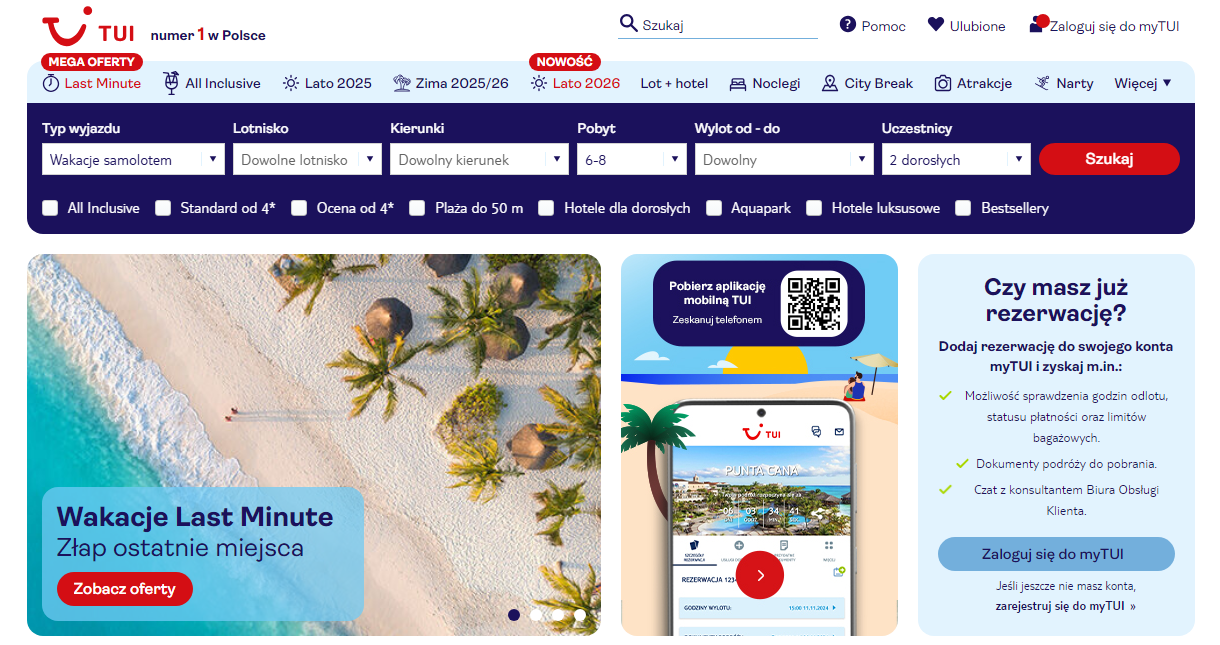Click the Pobierz aplikację mobilną TUI text
The image size is (1220, 645).
tap(716, 292)
